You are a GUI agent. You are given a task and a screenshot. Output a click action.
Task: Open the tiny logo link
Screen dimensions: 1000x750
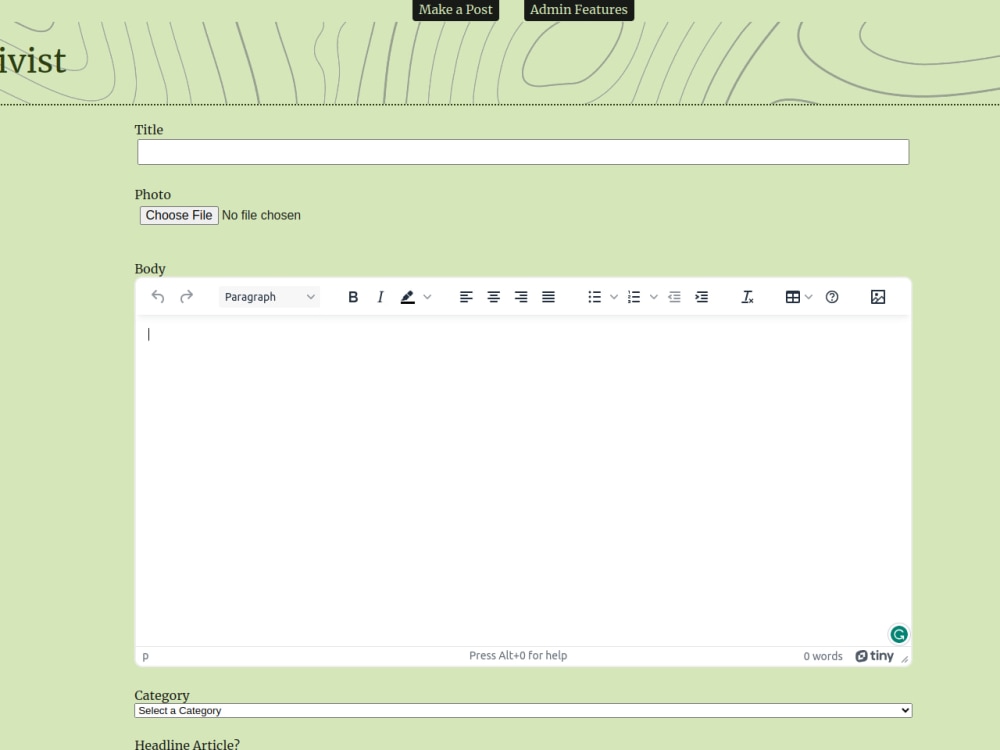click(874, 656)
